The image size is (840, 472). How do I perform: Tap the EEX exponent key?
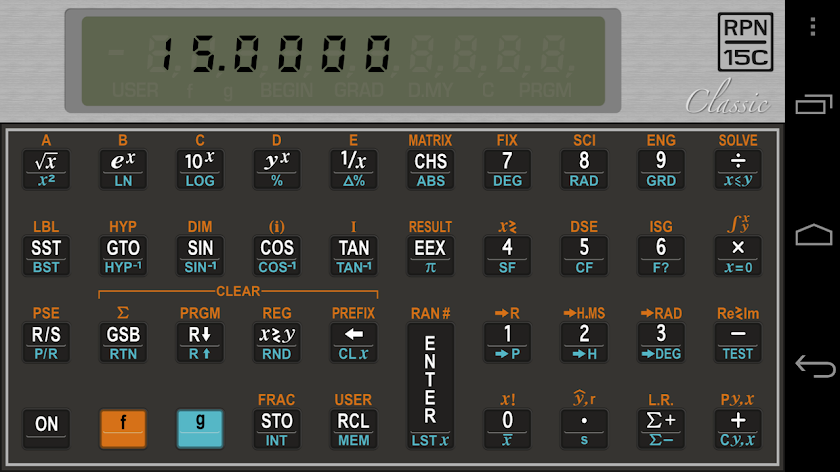click(431, 256)
